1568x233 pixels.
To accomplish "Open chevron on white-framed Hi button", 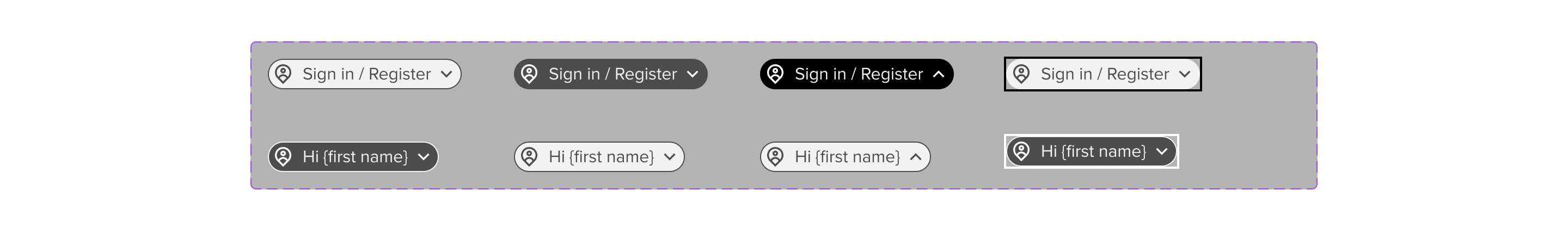I will point(1161,151).
